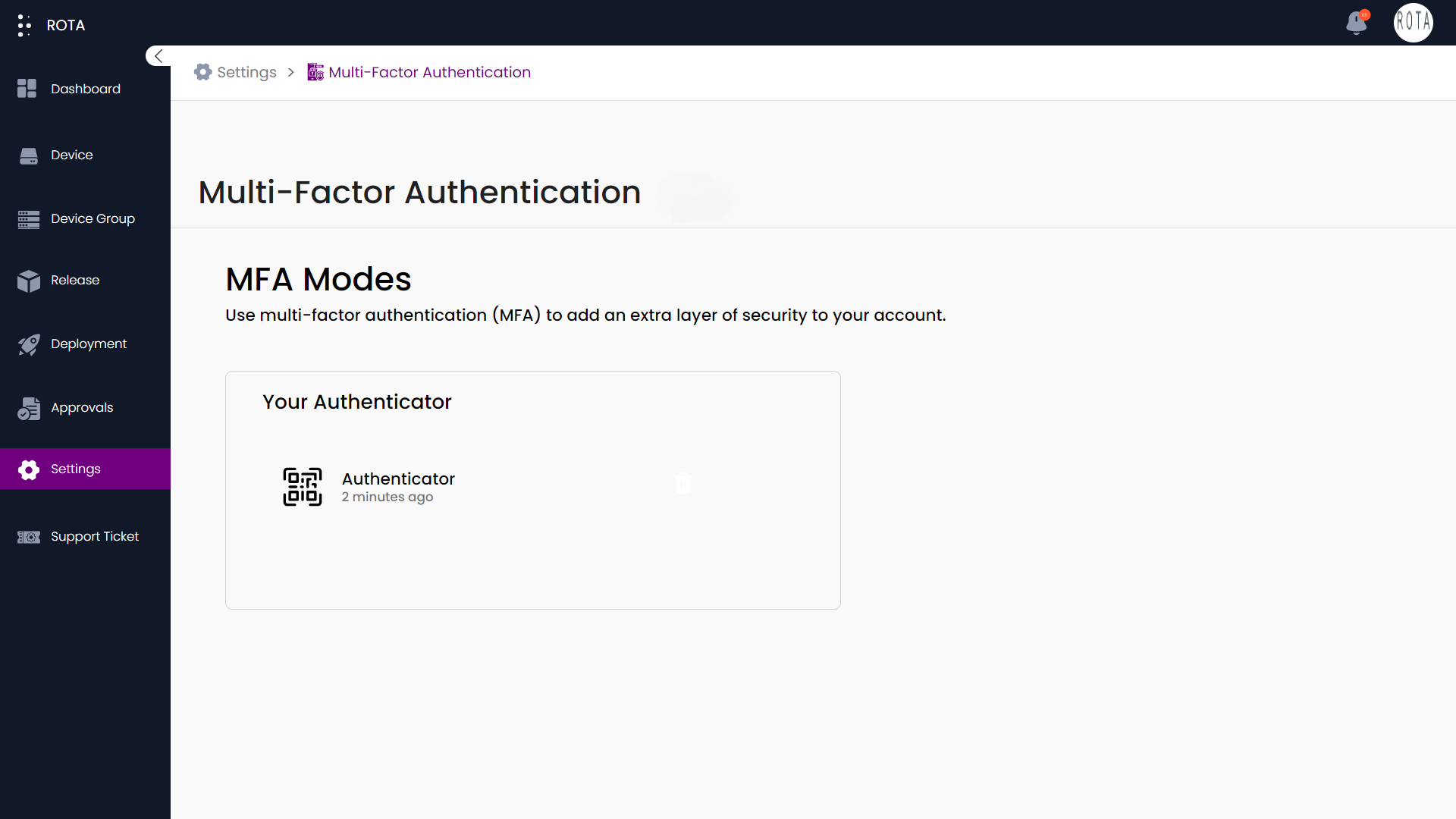Screen dimensions: 1456x819
Task: Click the Your Authenticator card heading
Action: 357,401
